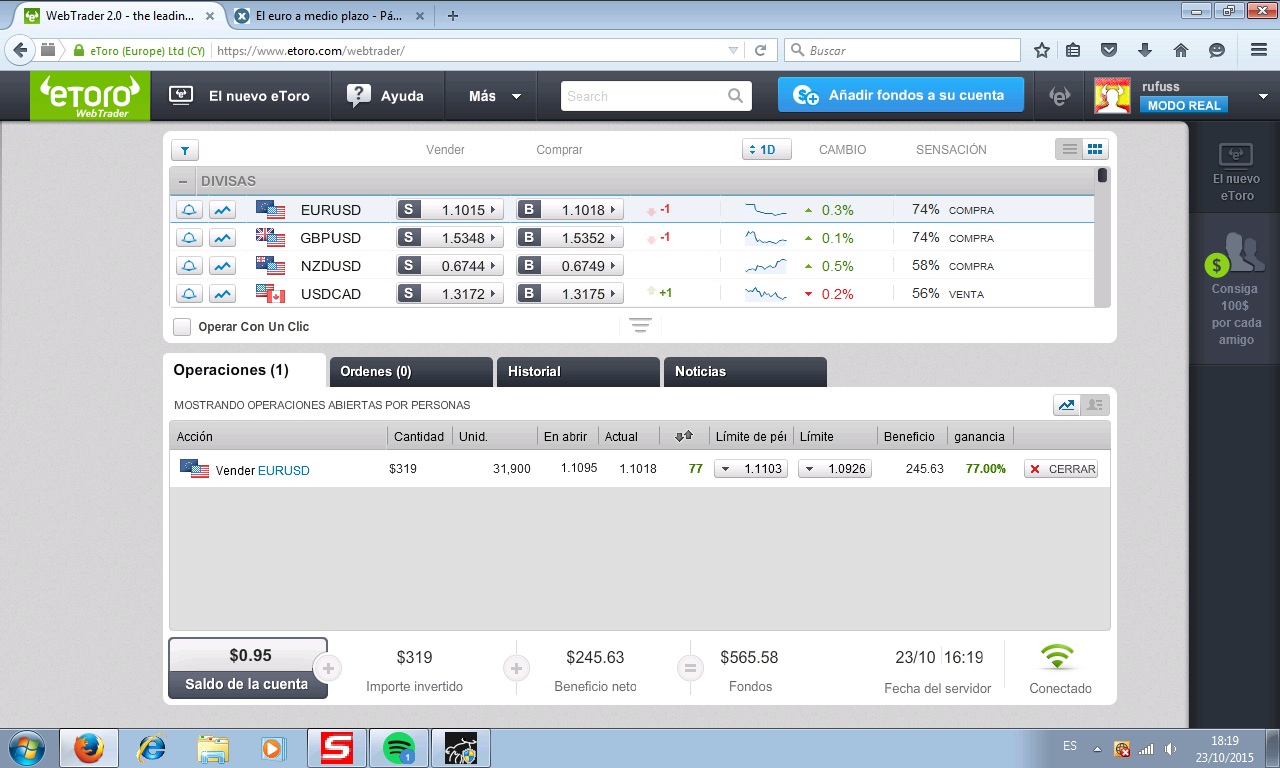This screenshot has width=1280, height=768.
Task: Click the magnifier icon in Search box
Action: pyautogui.click(x=735, y=96)
